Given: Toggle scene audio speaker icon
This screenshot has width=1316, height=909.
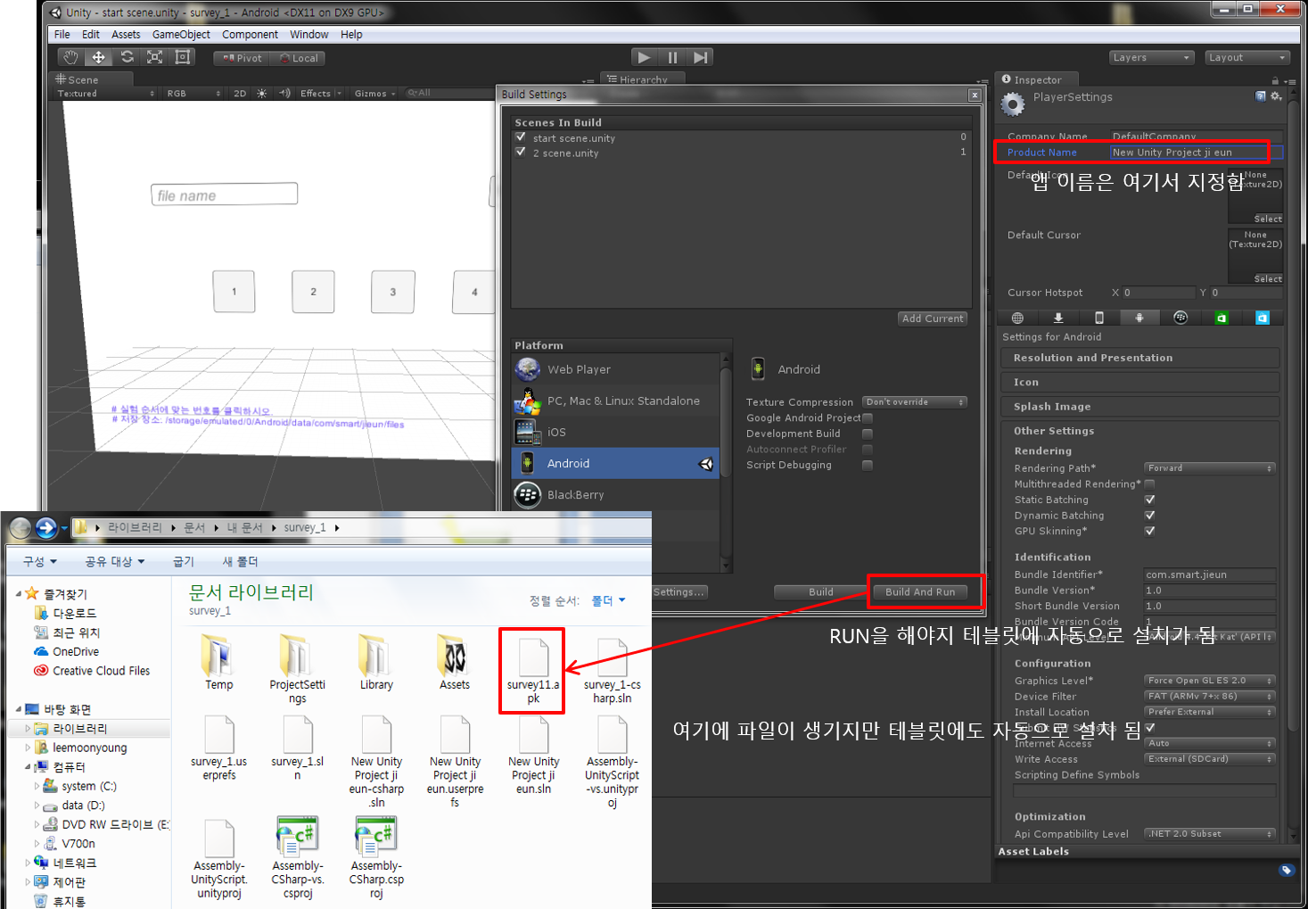Looking at the screenshot, I should point(284,93).
